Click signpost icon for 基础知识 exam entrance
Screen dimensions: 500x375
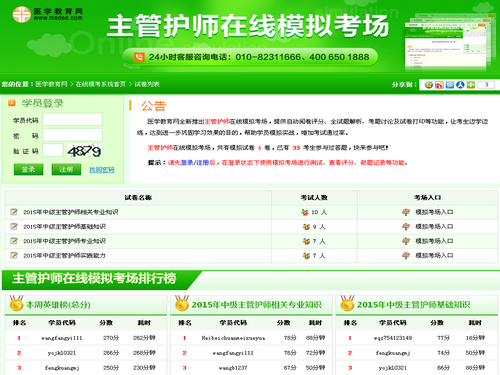406,227
